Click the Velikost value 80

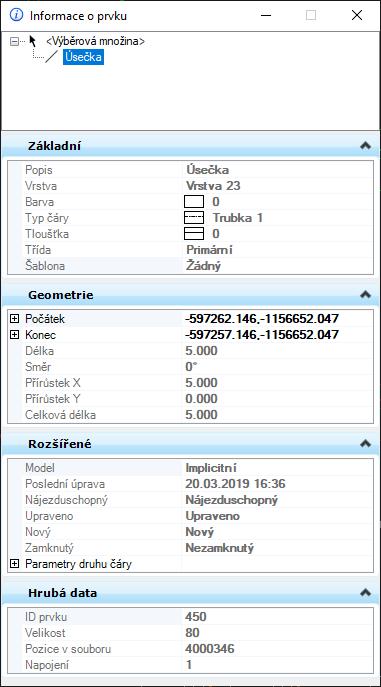click(x=192, y=633)
